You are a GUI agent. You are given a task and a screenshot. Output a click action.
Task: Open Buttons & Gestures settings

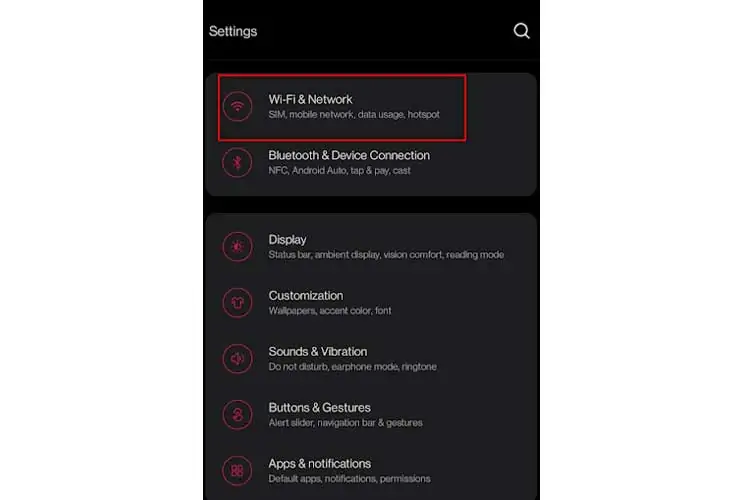click(x=371, y=415)
